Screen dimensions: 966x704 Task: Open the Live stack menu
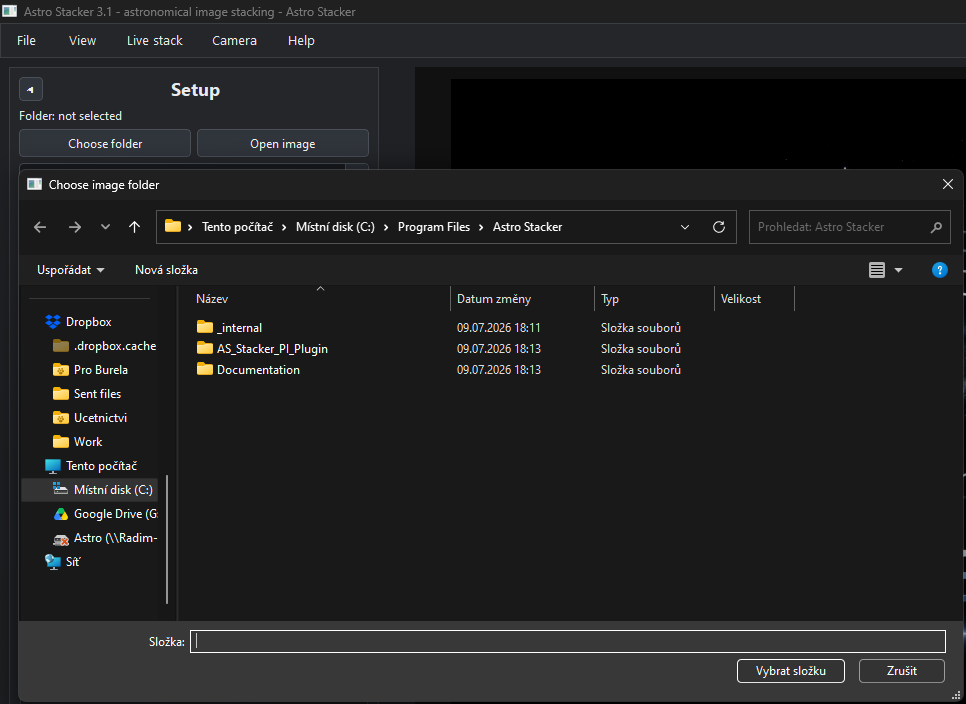click(x=155, y=41)
